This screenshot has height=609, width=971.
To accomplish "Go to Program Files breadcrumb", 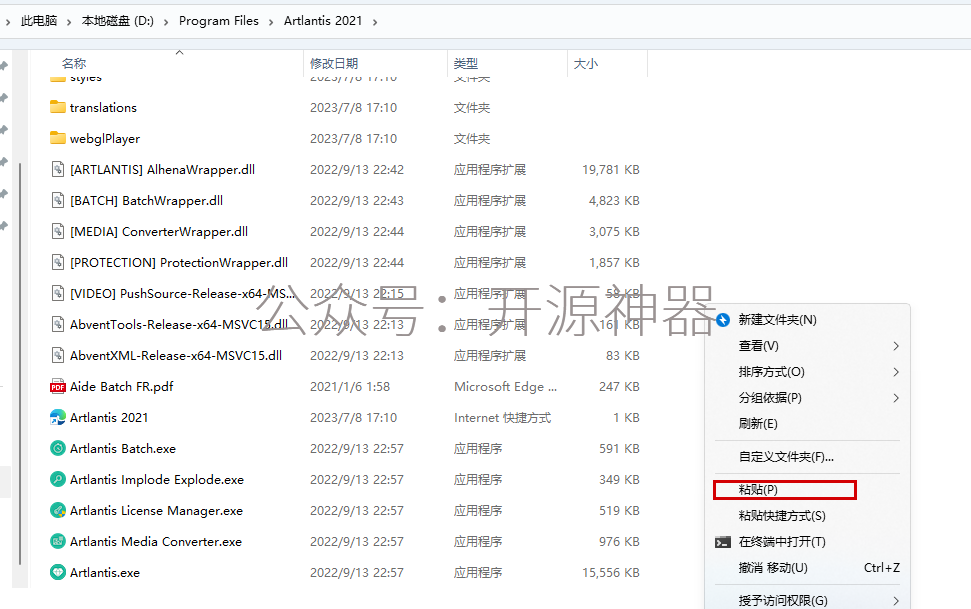I will pos(219,21).
